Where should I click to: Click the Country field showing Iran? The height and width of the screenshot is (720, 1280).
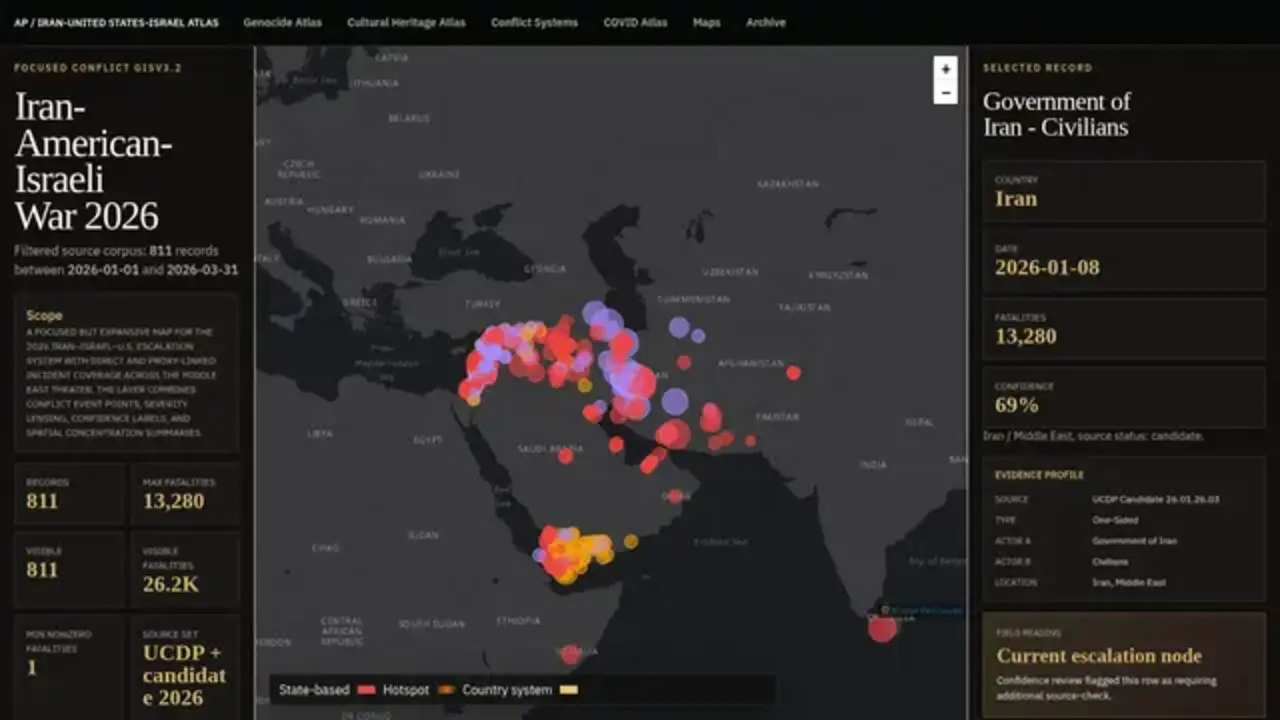1124,191
